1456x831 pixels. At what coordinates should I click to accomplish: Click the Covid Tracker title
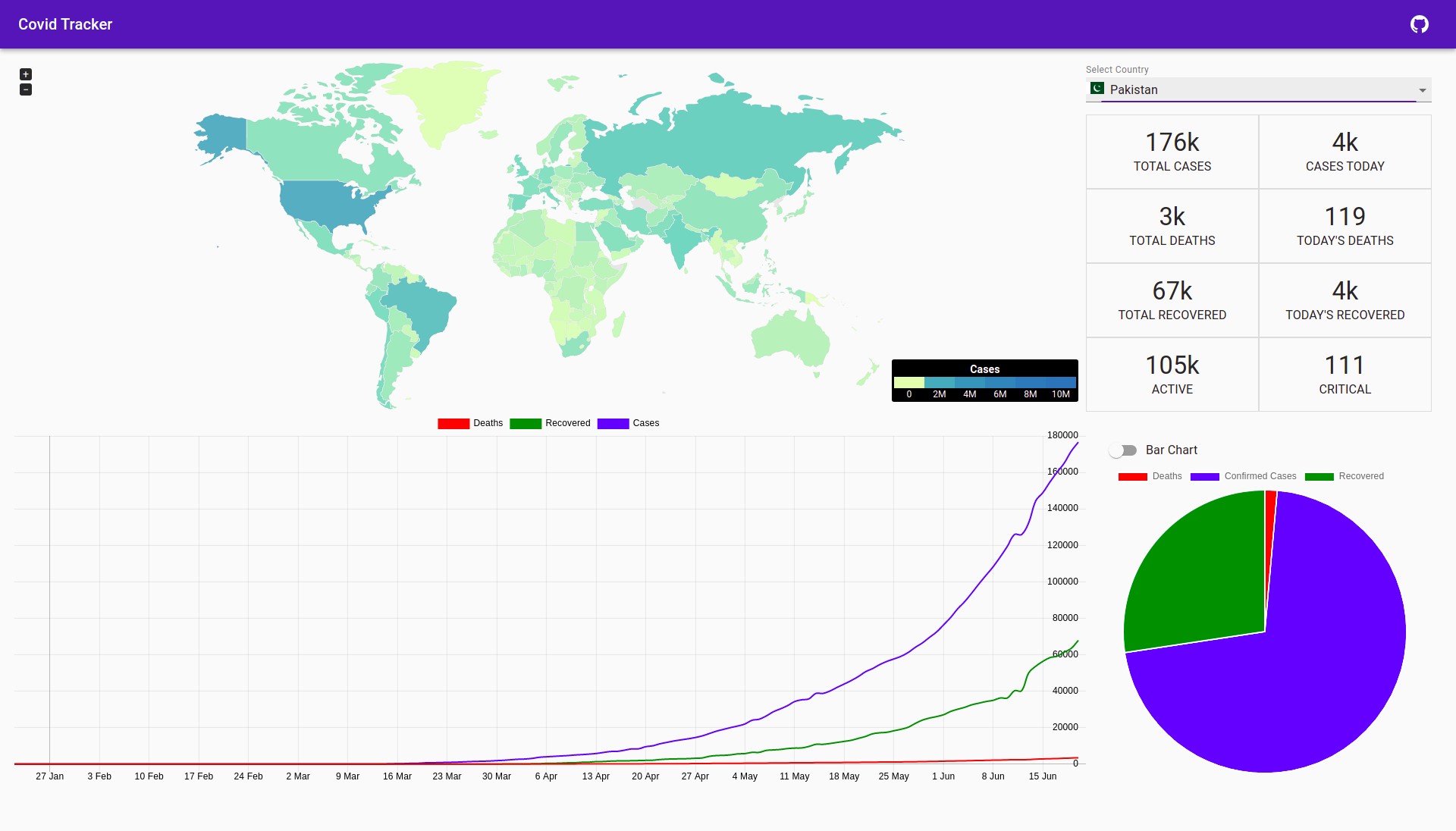[x=65, y=24]
